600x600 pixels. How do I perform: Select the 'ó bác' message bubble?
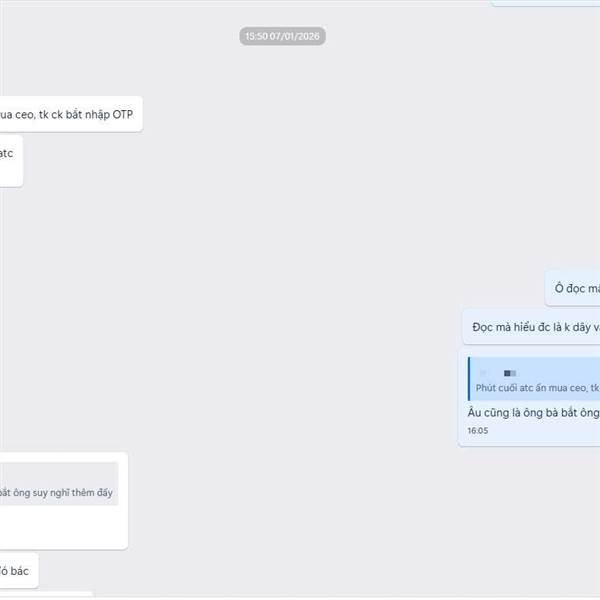(19, 571)
